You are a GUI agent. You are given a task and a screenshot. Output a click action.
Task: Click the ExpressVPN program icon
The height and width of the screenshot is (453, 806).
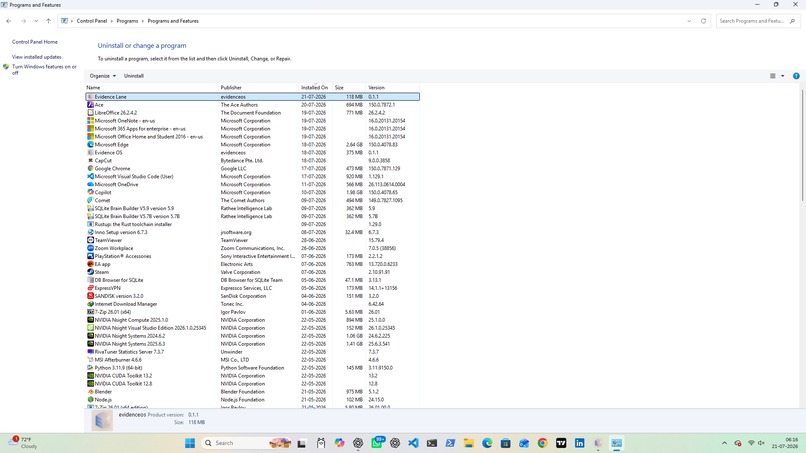pos(90,288)
